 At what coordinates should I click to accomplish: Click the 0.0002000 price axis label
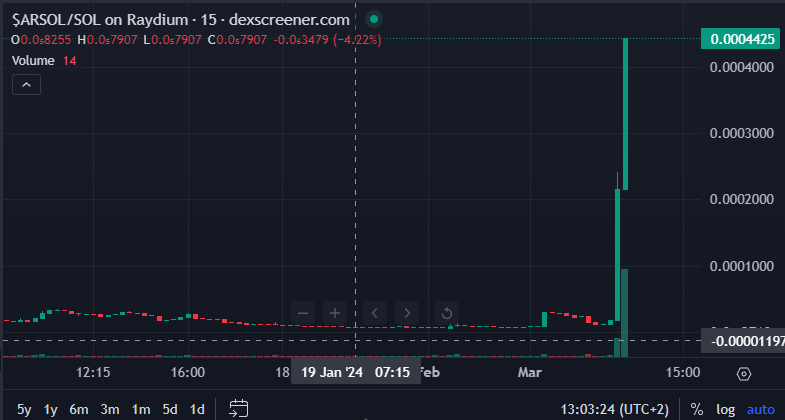[x=741, y=200]
